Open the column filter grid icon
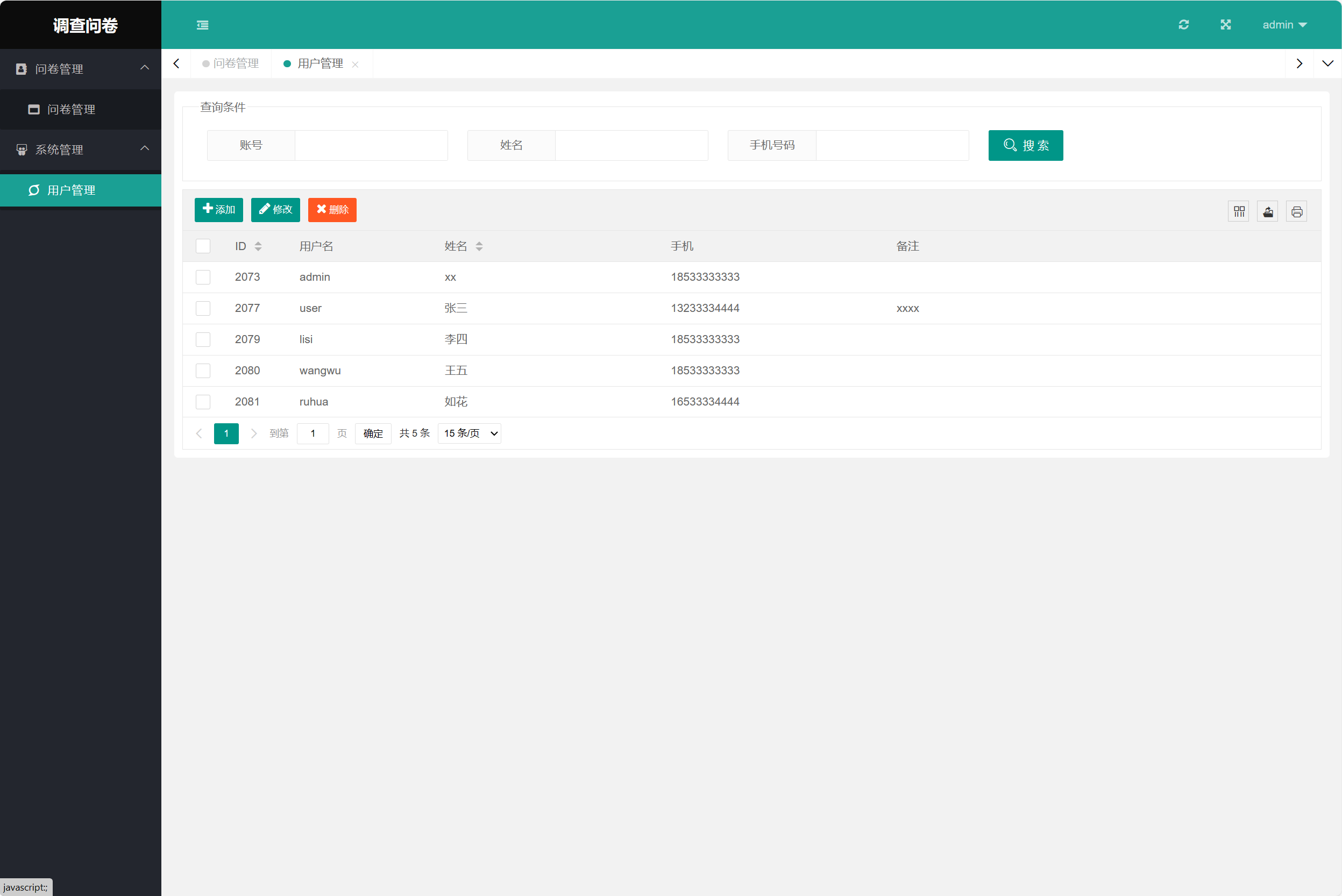The width and height of the screenshot is (1342, 896). [x=1239, y=211]
